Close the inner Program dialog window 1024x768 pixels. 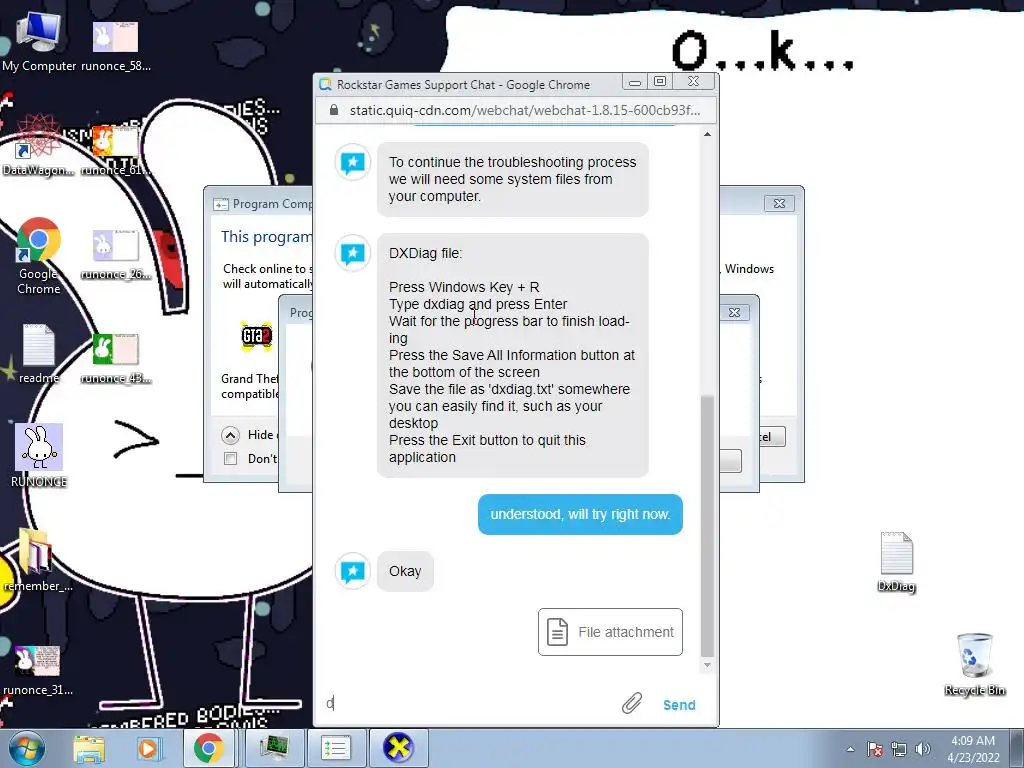click(x=734, y=313)
